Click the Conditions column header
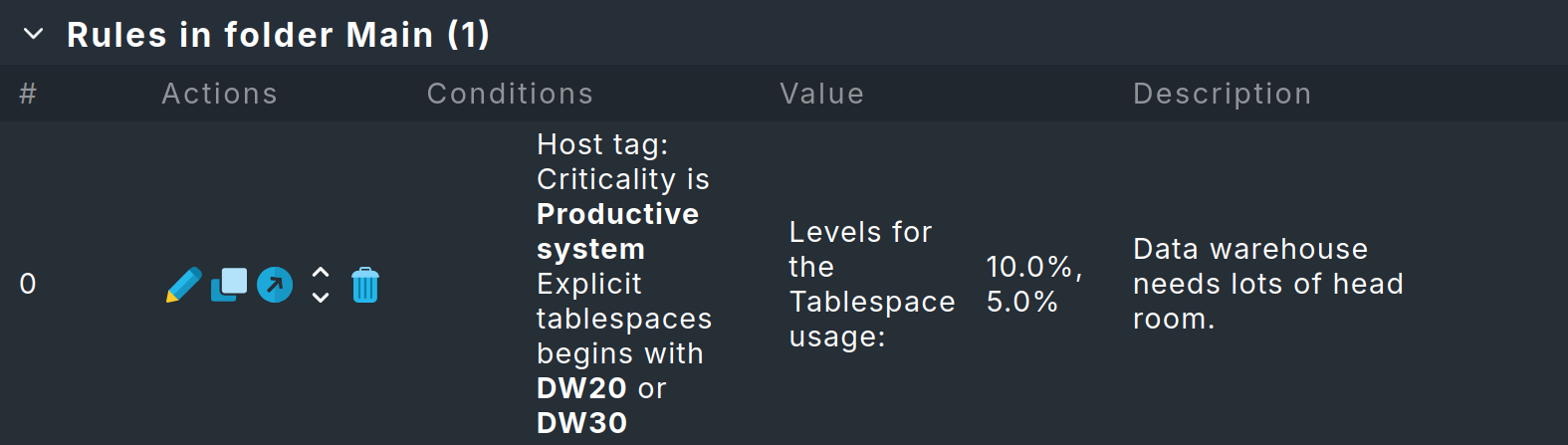This screenshot has height=445, width=1568. tap(510, 94)
